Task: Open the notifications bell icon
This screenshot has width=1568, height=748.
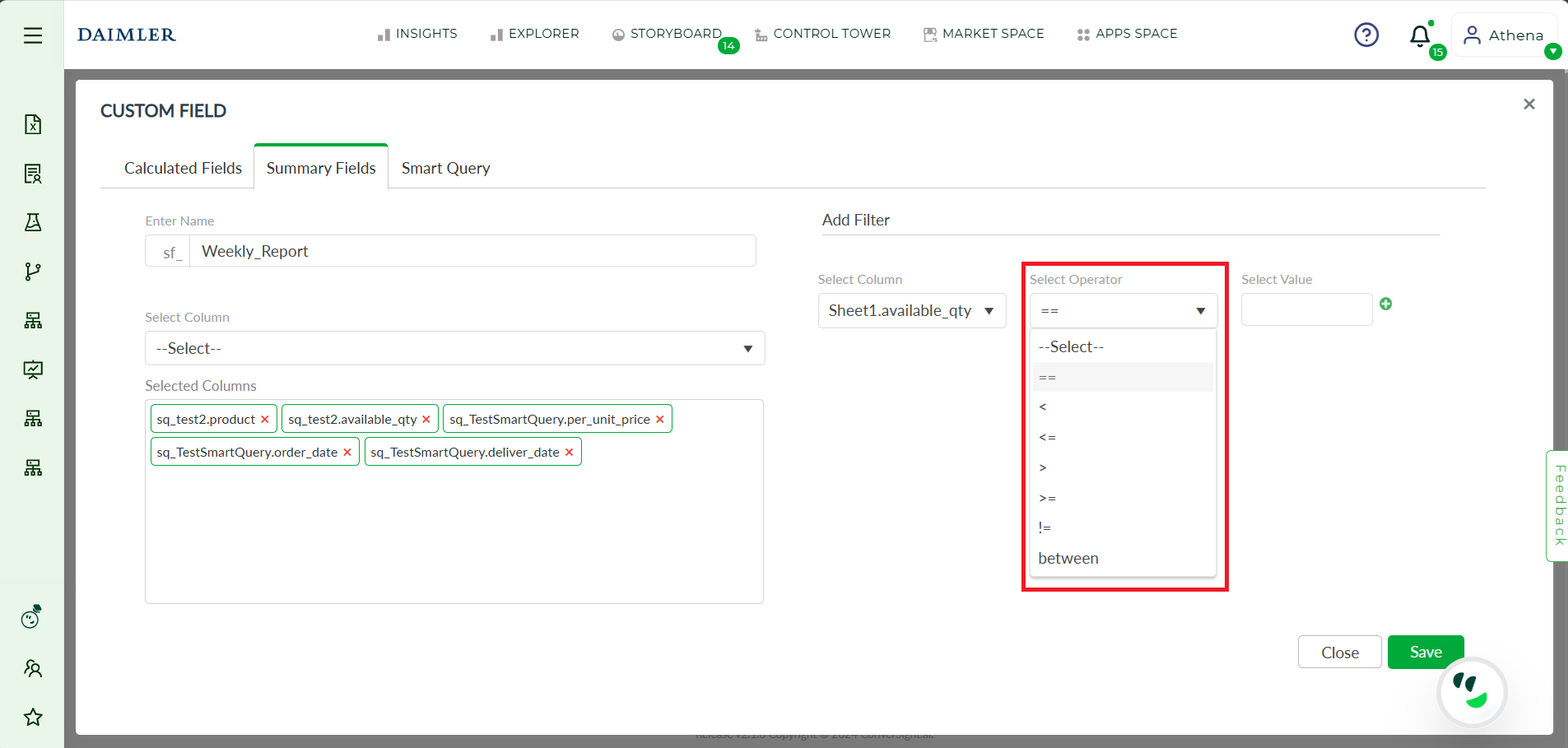Action: (1420, 36)
